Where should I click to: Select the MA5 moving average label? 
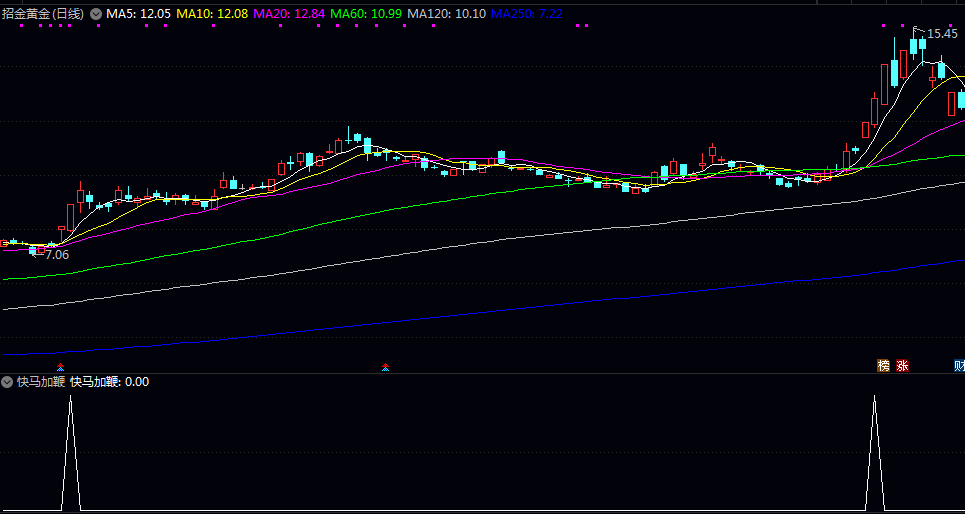point(138,15)
